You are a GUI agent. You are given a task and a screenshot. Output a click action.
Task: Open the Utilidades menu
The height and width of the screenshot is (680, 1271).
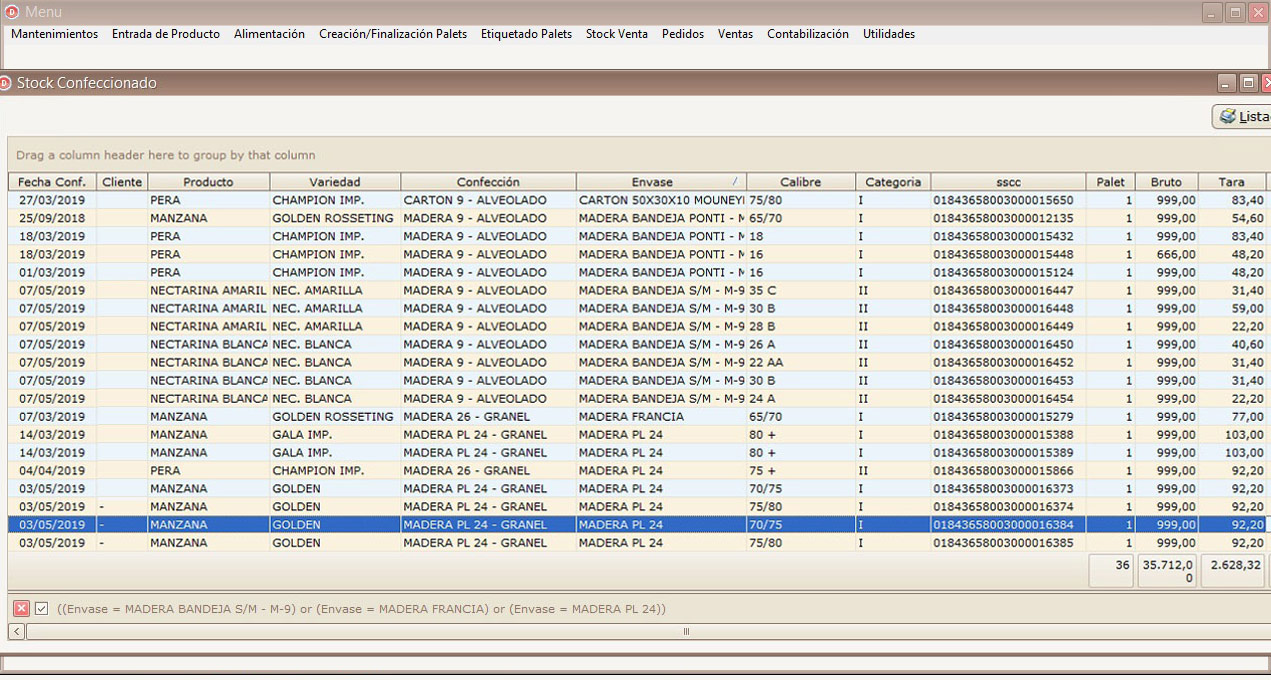pos(889,34)
